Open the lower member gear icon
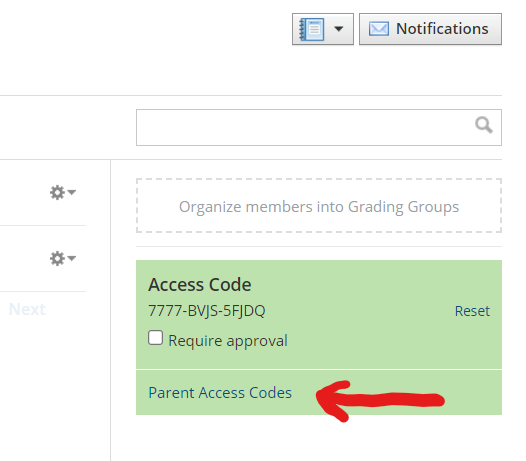Screen dimensions: 526x461 [57, 258]
